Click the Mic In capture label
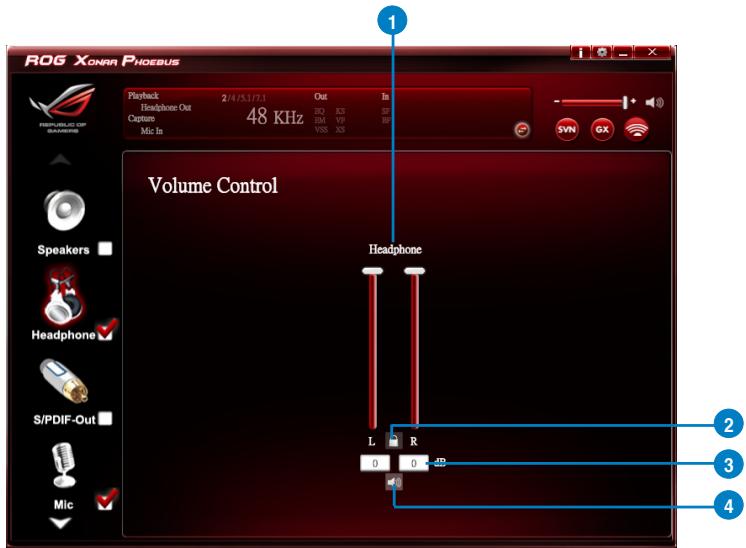Screen dimensions: 746x548 tap(152, 131)
